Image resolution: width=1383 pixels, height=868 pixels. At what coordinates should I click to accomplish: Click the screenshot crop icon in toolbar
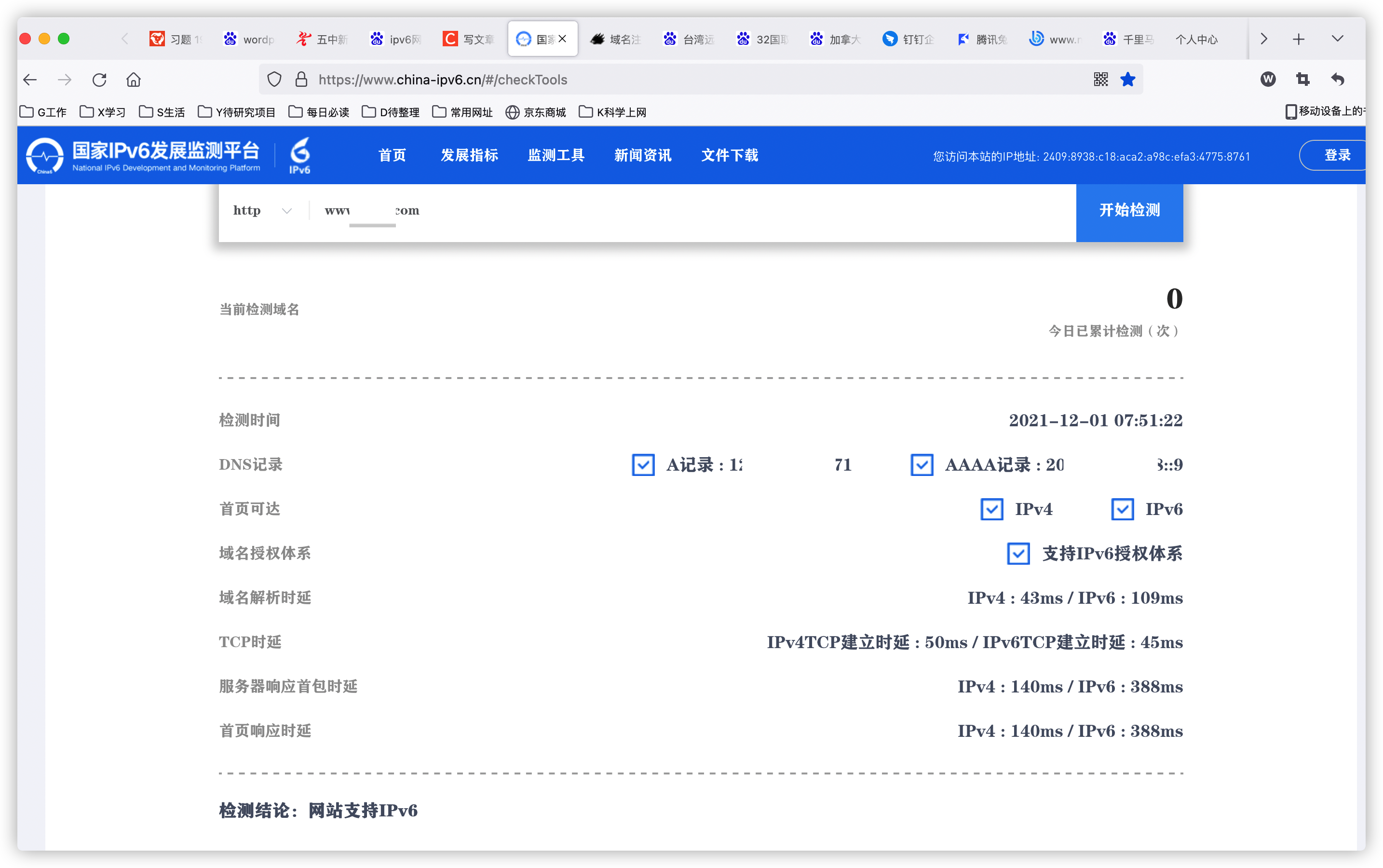click(1302, 79)
